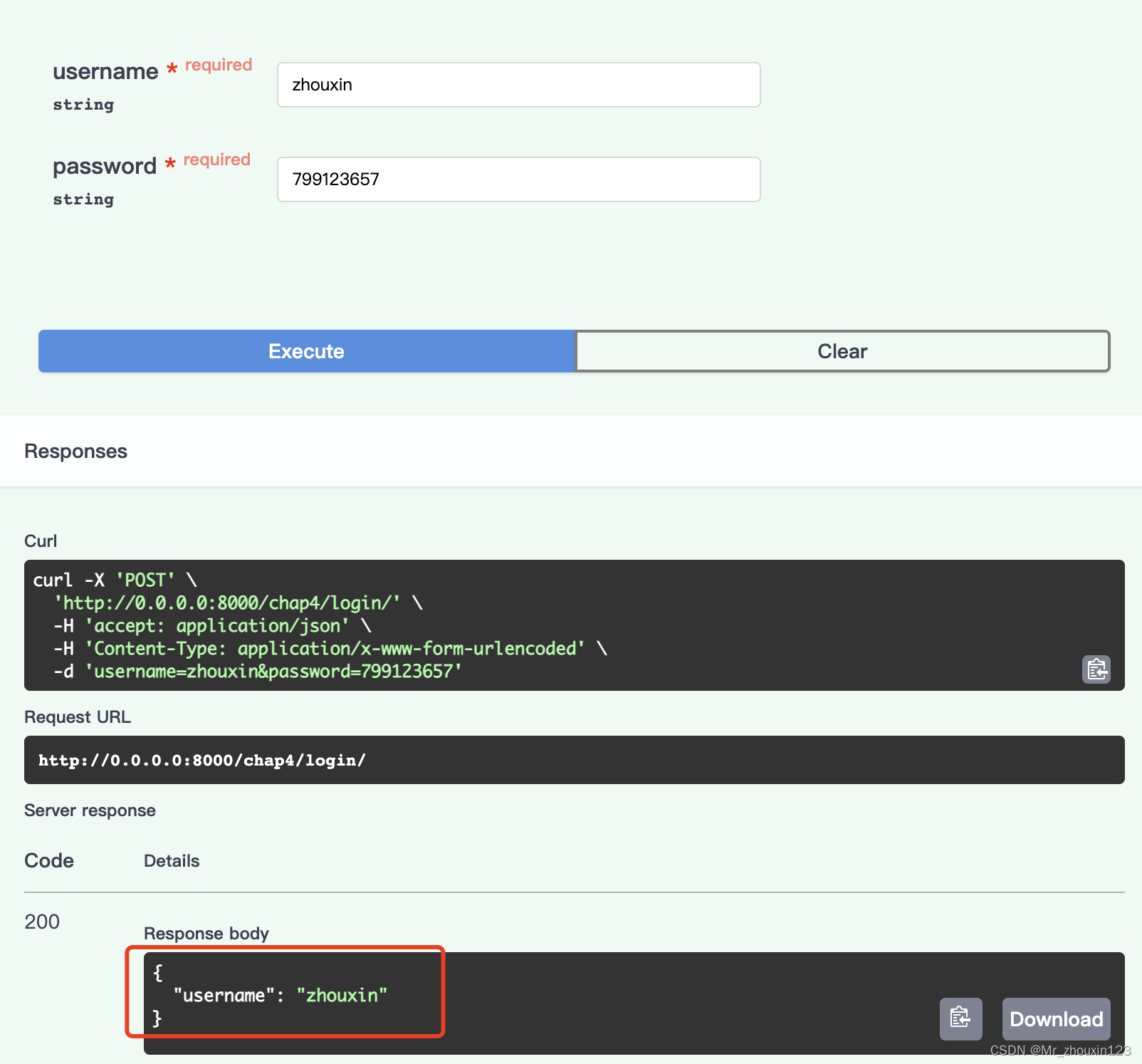Click the curl URL line for chap4/login
1142x1064 pixels.
tap(238, 603)
